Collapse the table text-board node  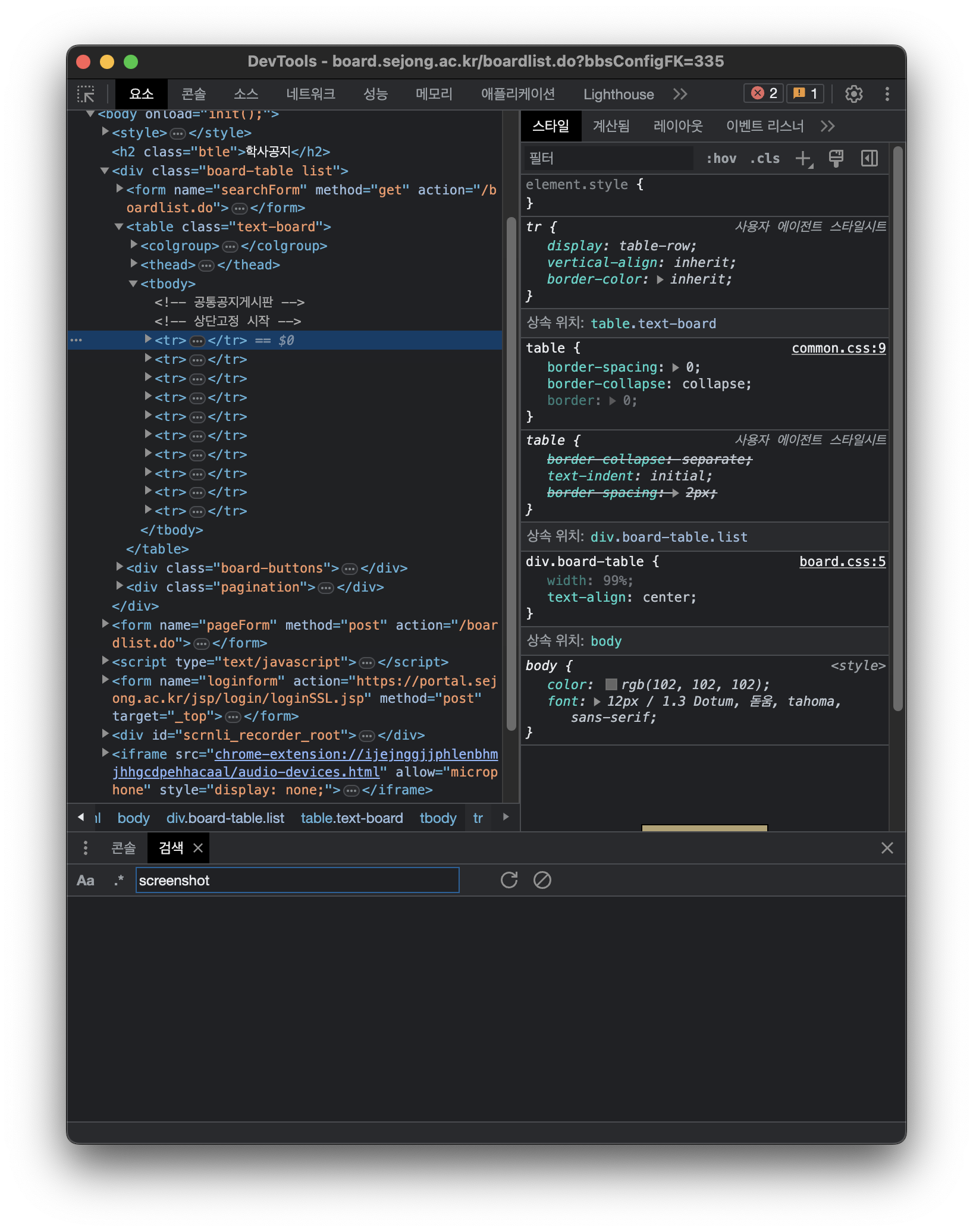point(119,227)
